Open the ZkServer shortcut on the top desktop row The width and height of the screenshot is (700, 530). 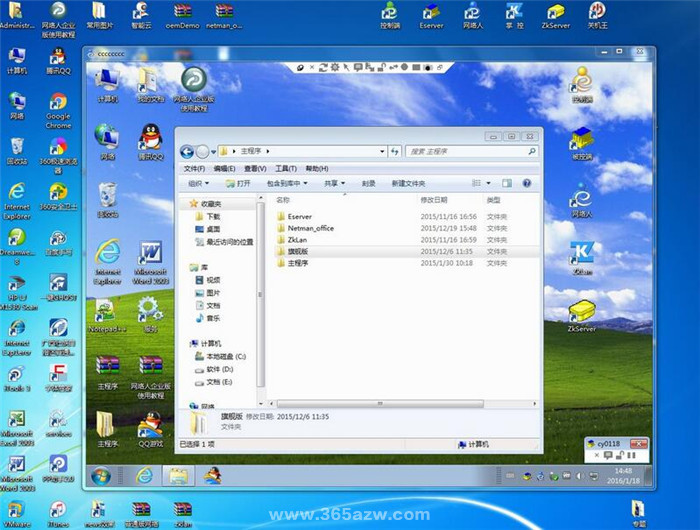click(x=555, y=16)
